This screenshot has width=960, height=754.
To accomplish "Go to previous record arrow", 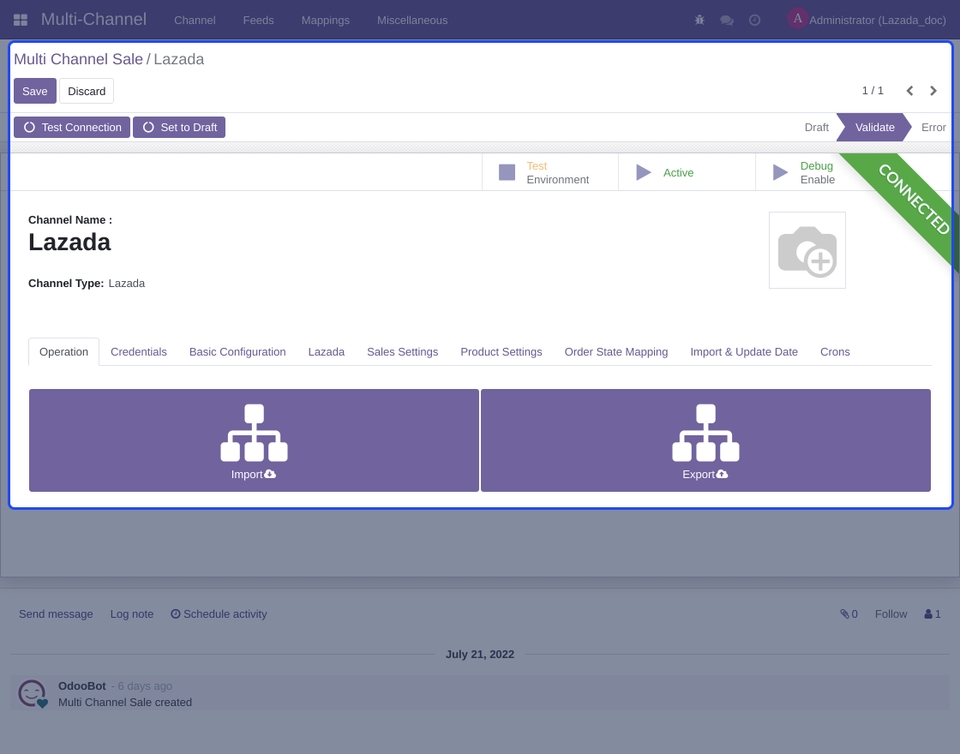I will pos(910,91).
